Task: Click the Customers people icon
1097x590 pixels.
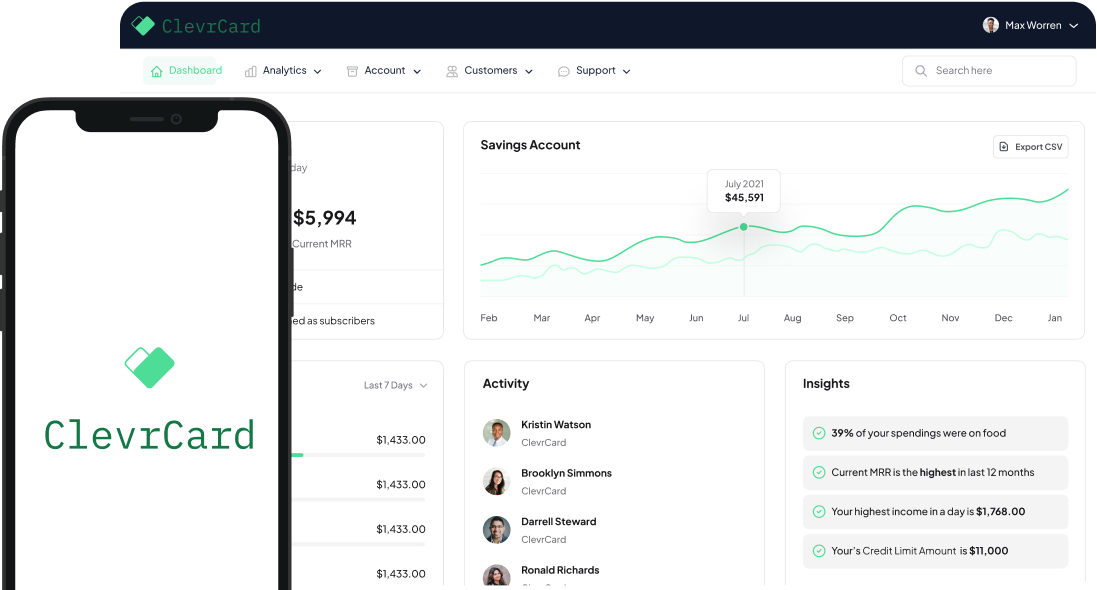Action: (451, 70)
